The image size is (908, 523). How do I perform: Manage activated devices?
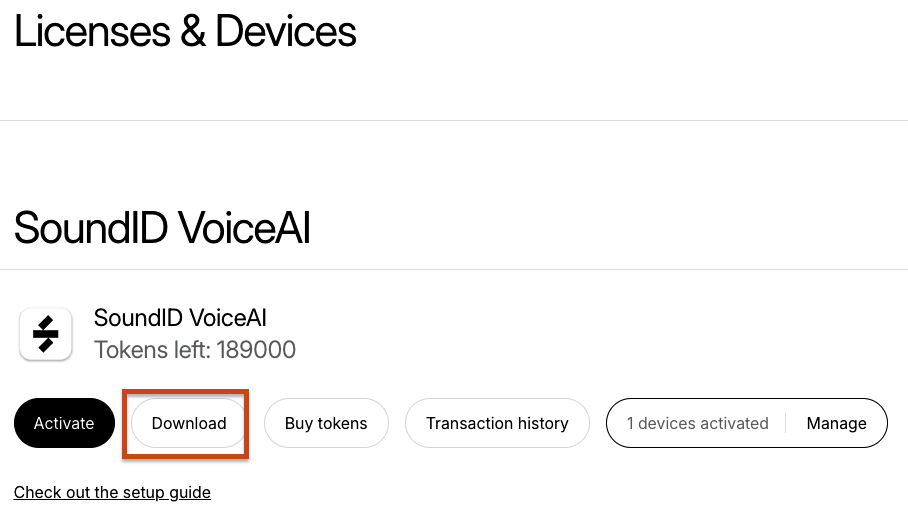[x=836, y=423]
